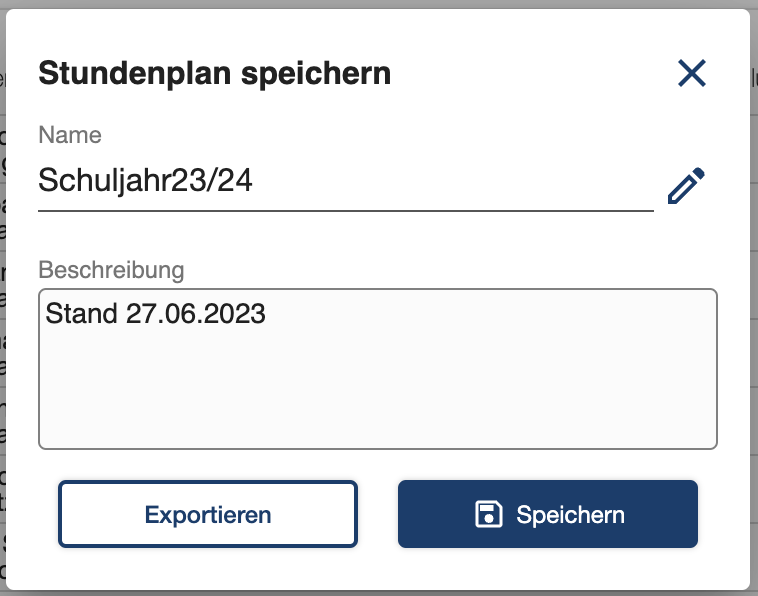The height and width of the screenshot is (596, 758).
Task: Save the timetable with Speichern button
Action: pos(548,514)
